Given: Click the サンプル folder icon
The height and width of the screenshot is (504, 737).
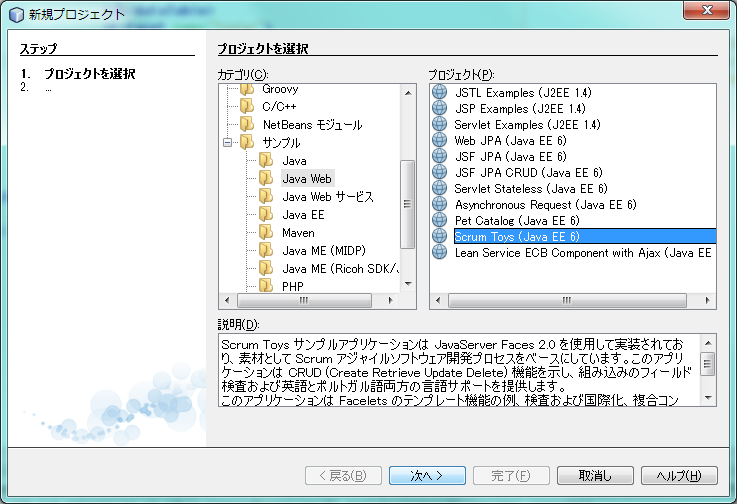Looking at the screenshot, I should pyautogui.click(x=247, y=142).
